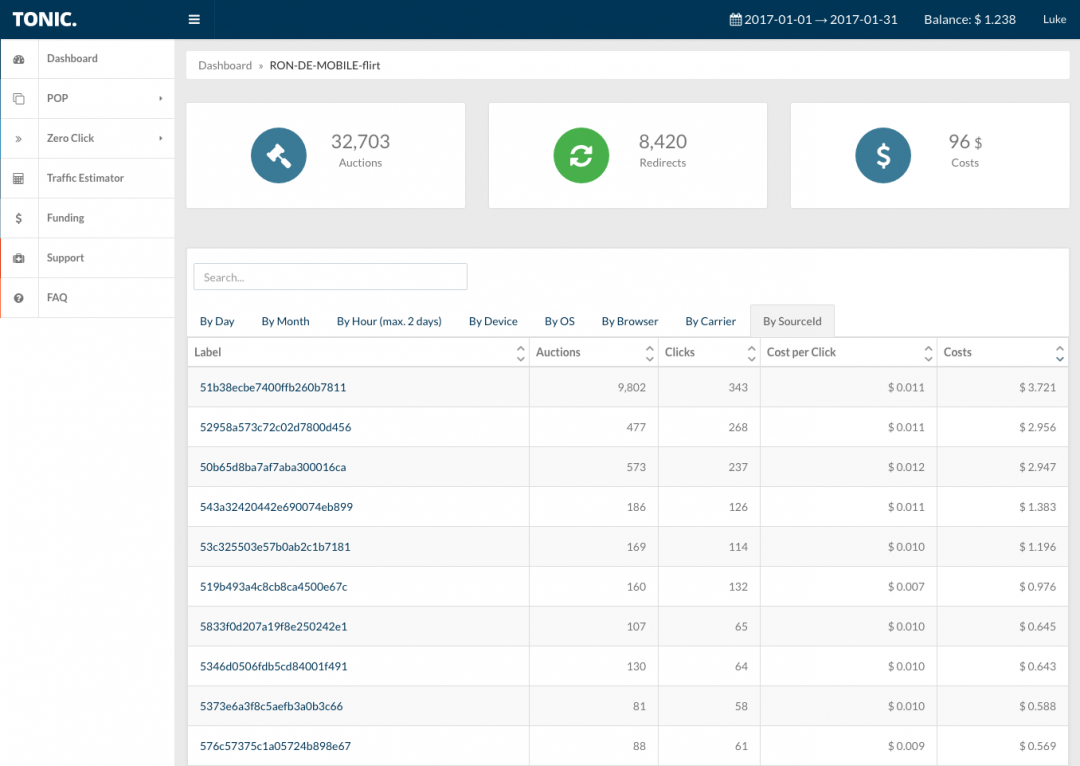
Task: Click the green Redirects refresh icon
Action: pos(581,156)
